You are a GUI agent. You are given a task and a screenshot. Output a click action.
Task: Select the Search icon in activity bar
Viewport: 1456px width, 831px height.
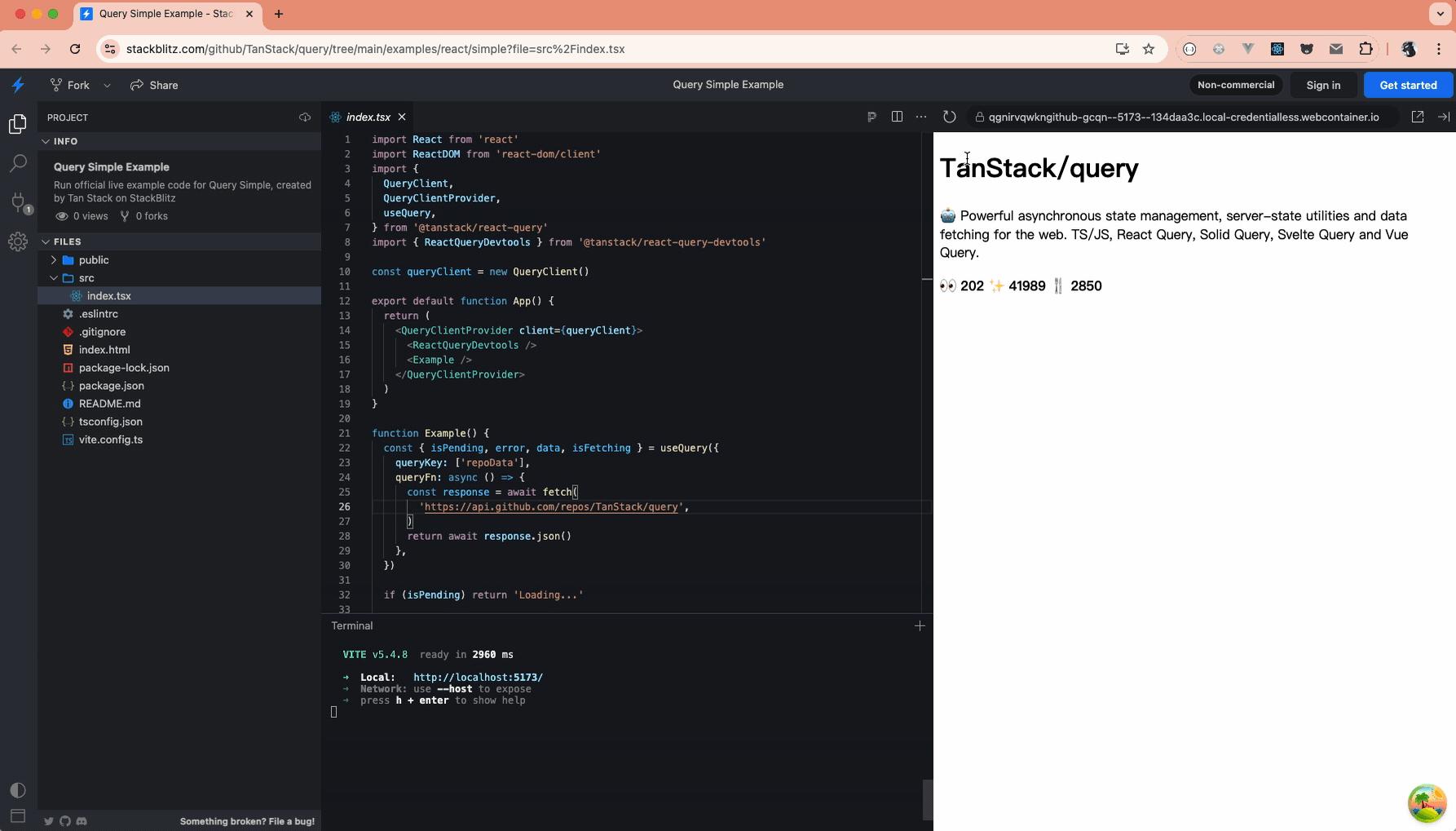[x=18, y=163]
